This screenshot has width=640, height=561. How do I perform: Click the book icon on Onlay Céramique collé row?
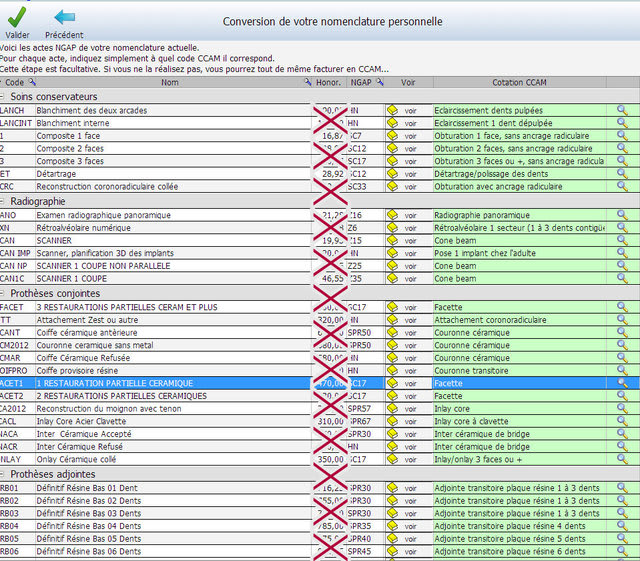tap(393, 460)
